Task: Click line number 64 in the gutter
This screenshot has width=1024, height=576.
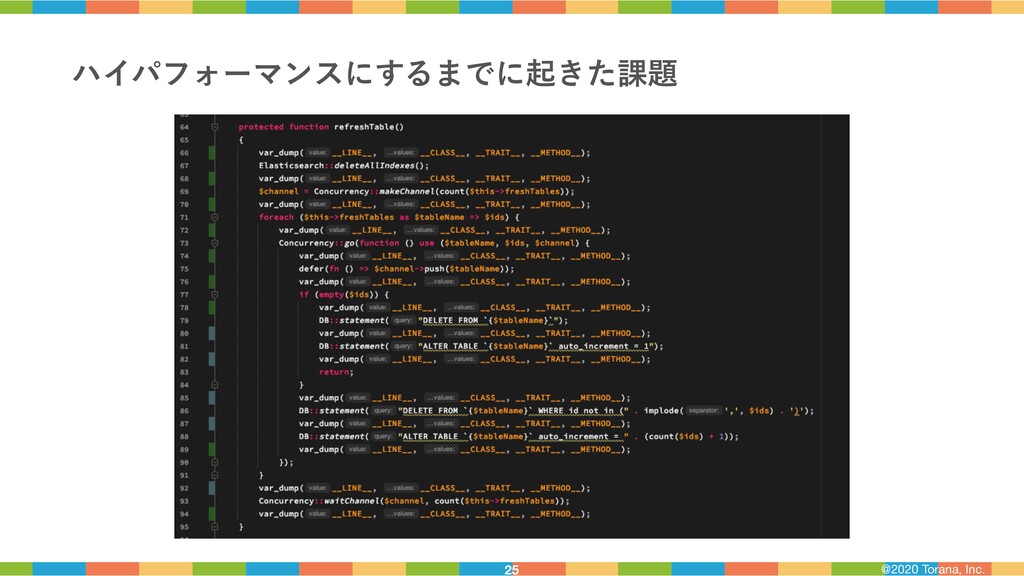Action: pos(184,127)
